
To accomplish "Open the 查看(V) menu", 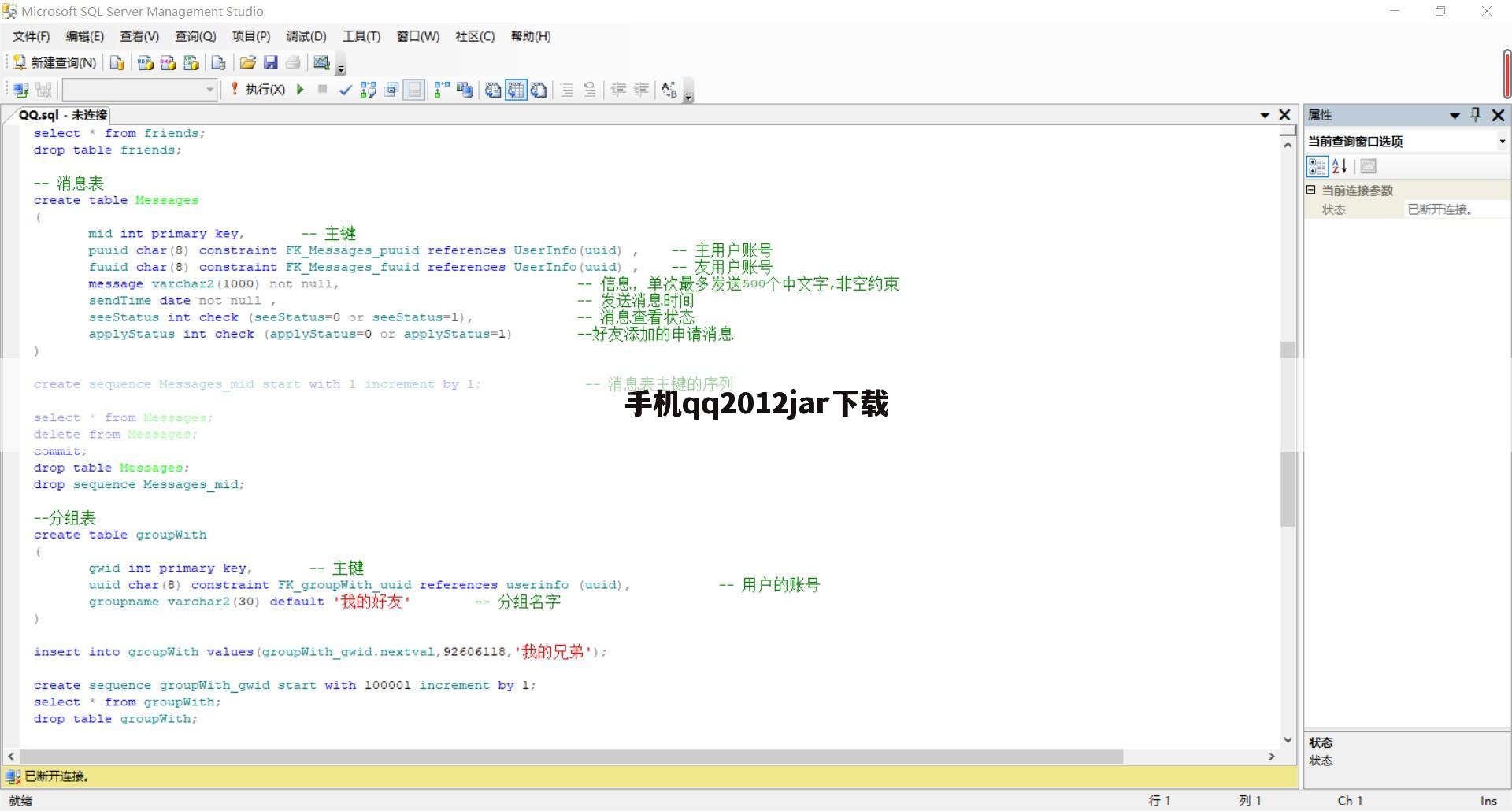I will click(x=139, y=36).
